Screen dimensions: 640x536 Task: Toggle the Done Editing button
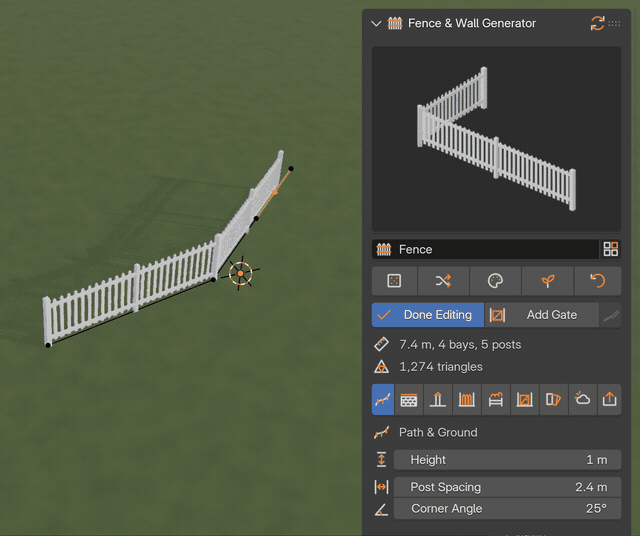pyautogui.click(x=428, y=315)
